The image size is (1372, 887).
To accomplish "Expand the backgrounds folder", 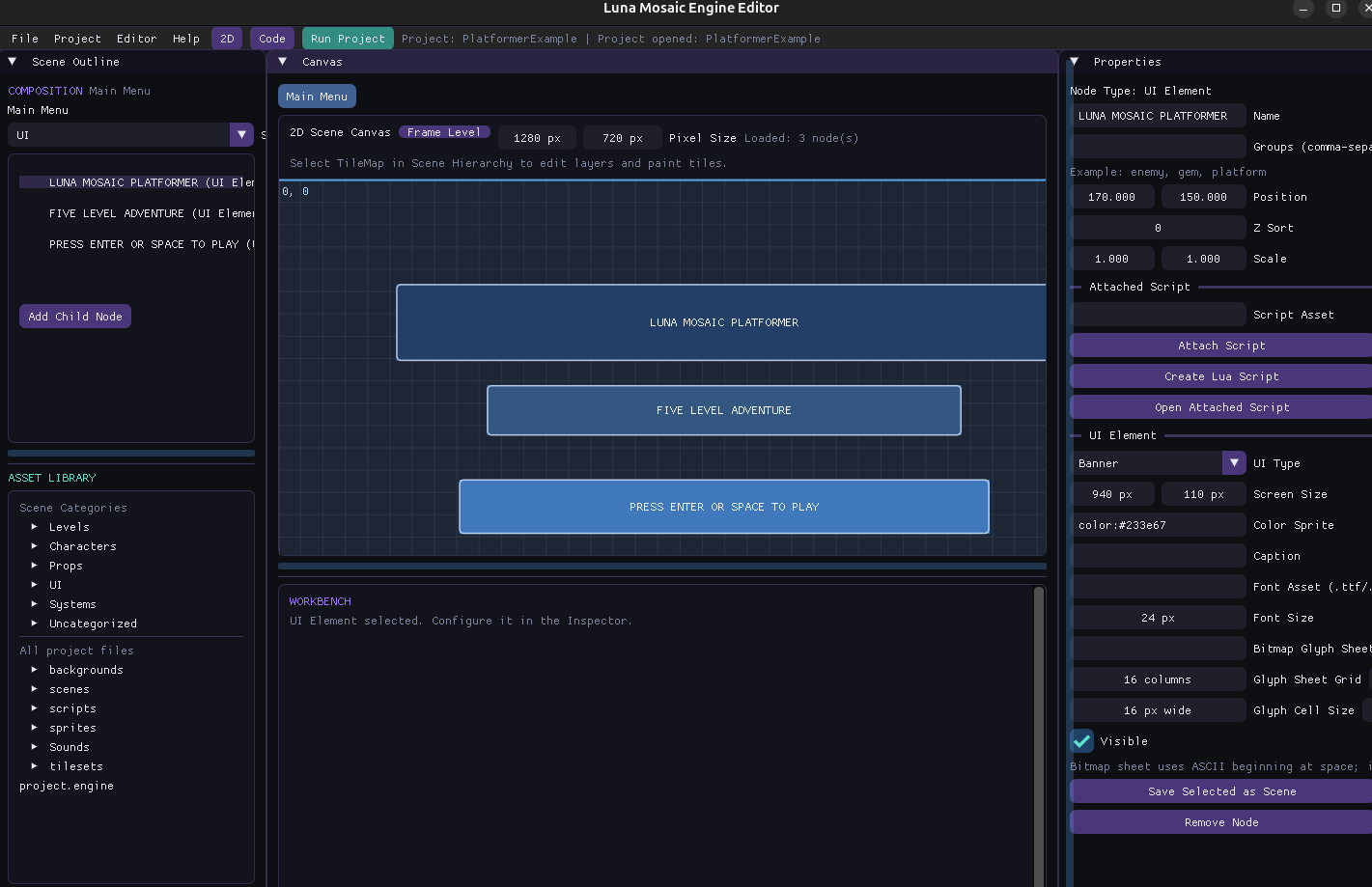I will (x=35, y=670).
